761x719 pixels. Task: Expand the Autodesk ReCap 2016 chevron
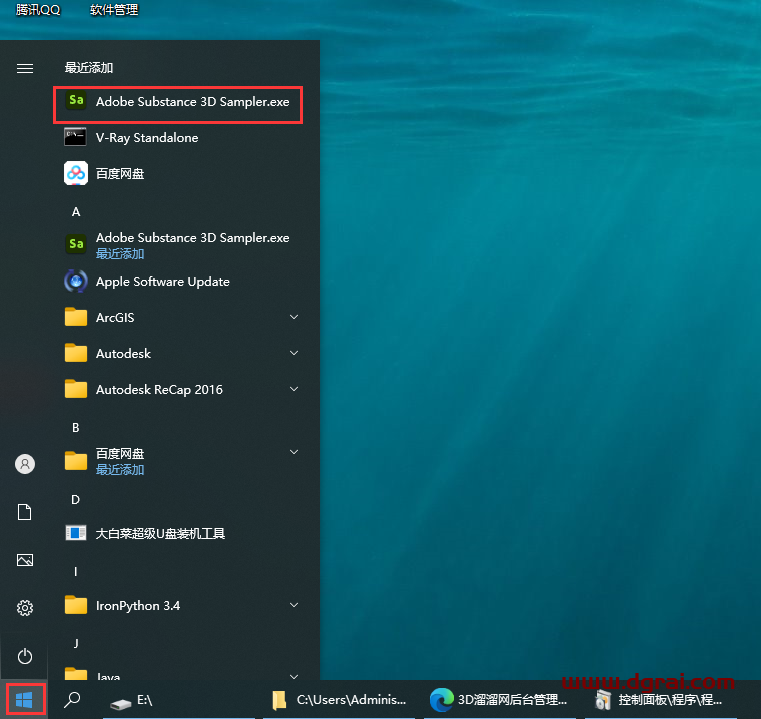coord(294,389)
